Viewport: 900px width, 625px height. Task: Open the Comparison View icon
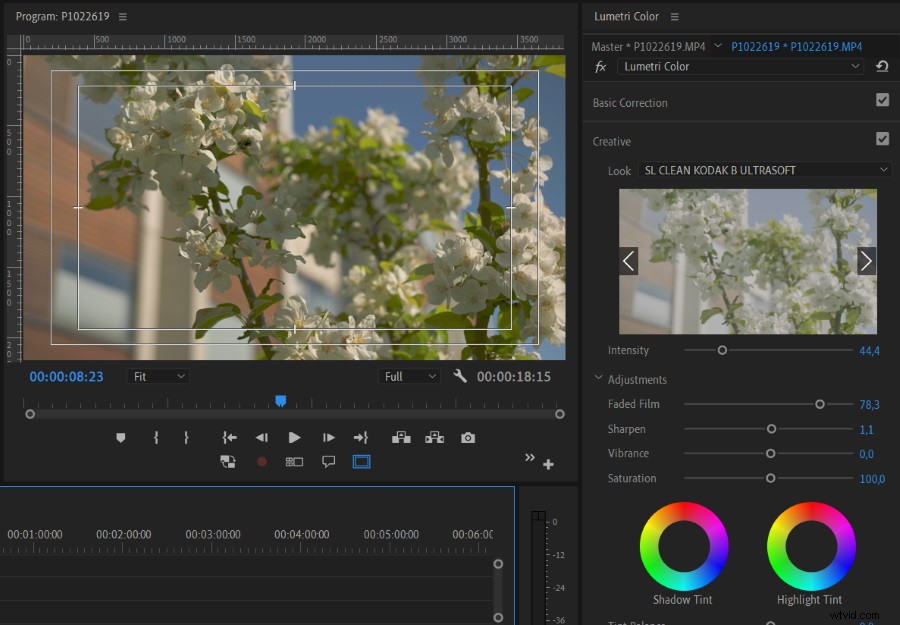[227, 461]
